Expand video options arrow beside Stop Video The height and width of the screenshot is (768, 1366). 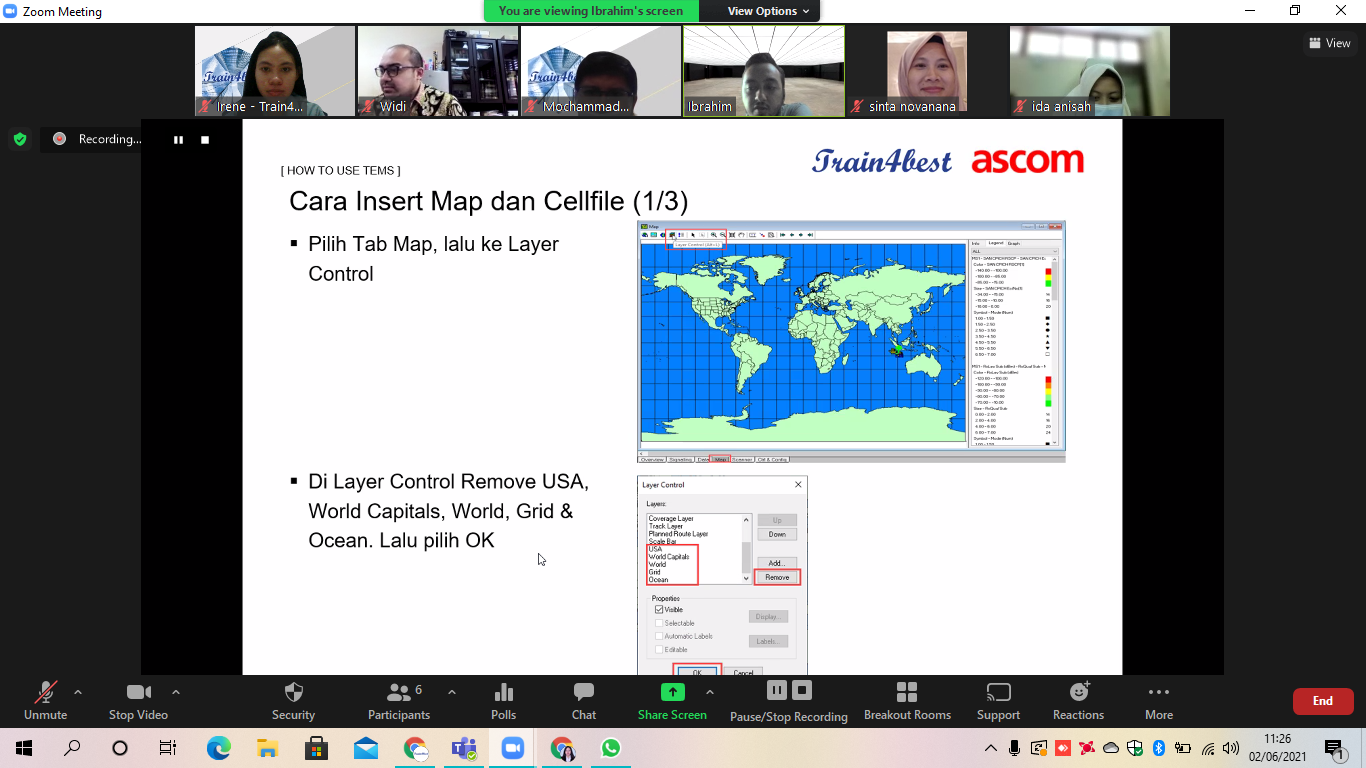tap(176, 692)
